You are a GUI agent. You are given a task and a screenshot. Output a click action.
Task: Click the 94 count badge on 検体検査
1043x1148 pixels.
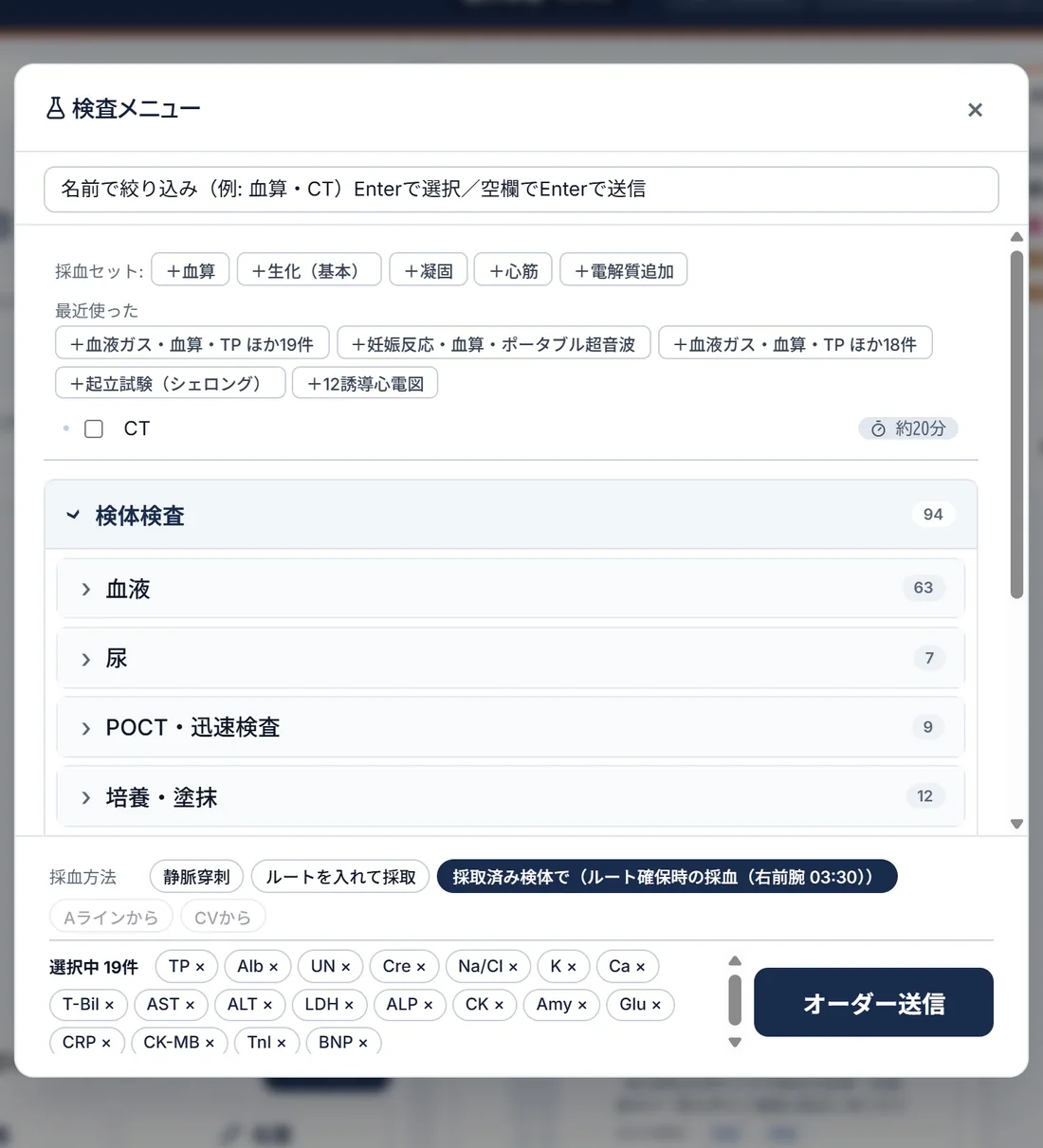(x=933, y=514)
